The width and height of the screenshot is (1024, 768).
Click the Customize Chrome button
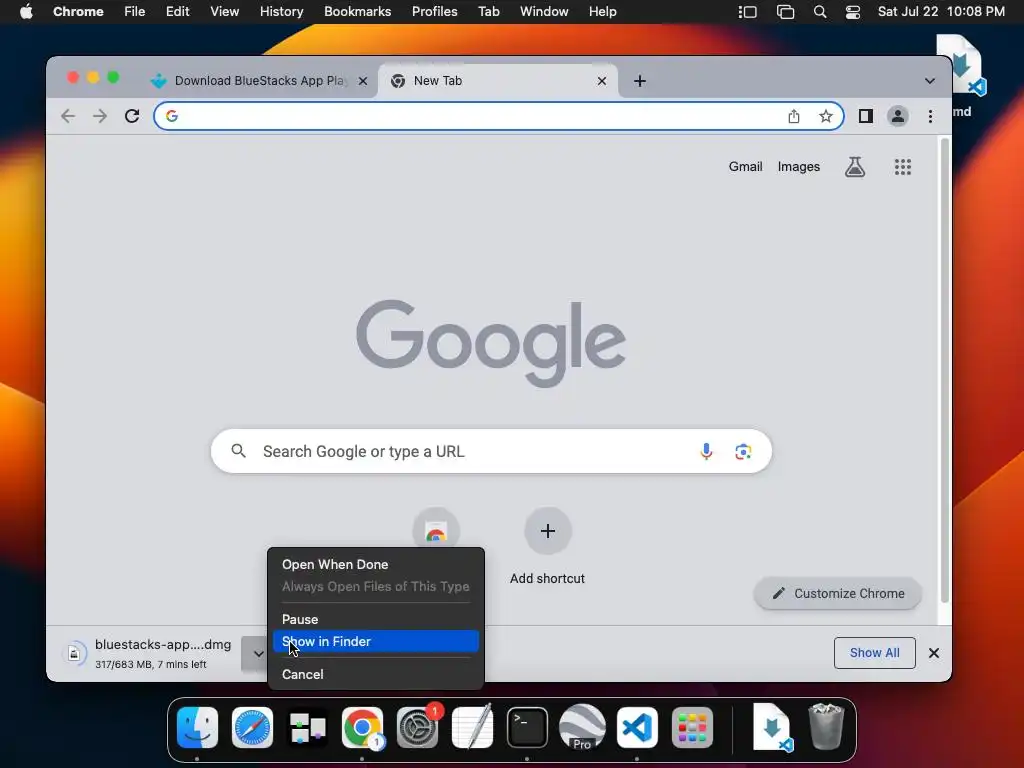point(838,594)
